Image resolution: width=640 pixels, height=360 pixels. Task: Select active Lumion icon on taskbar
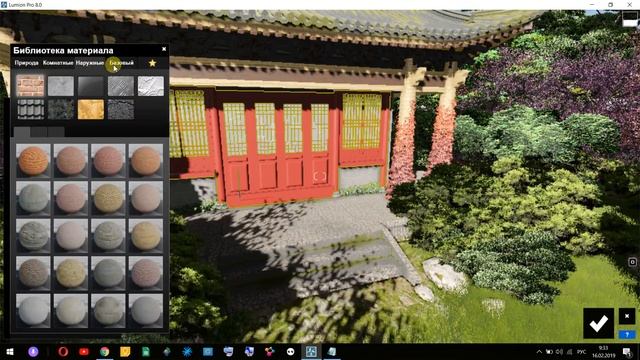coord(311,352)
